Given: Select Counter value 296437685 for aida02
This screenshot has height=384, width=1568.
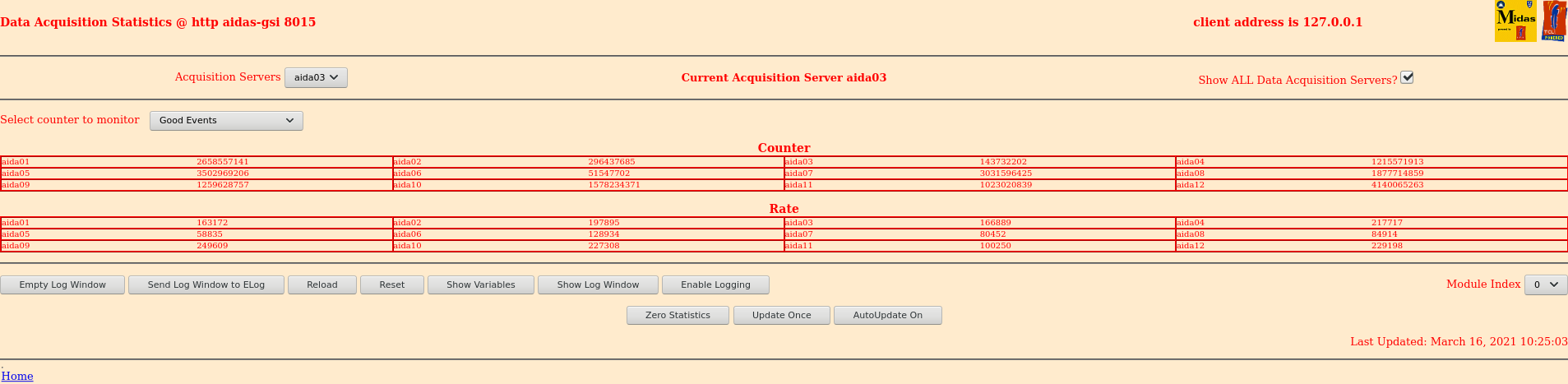Looking at the screenshot, I should point(612,162).
